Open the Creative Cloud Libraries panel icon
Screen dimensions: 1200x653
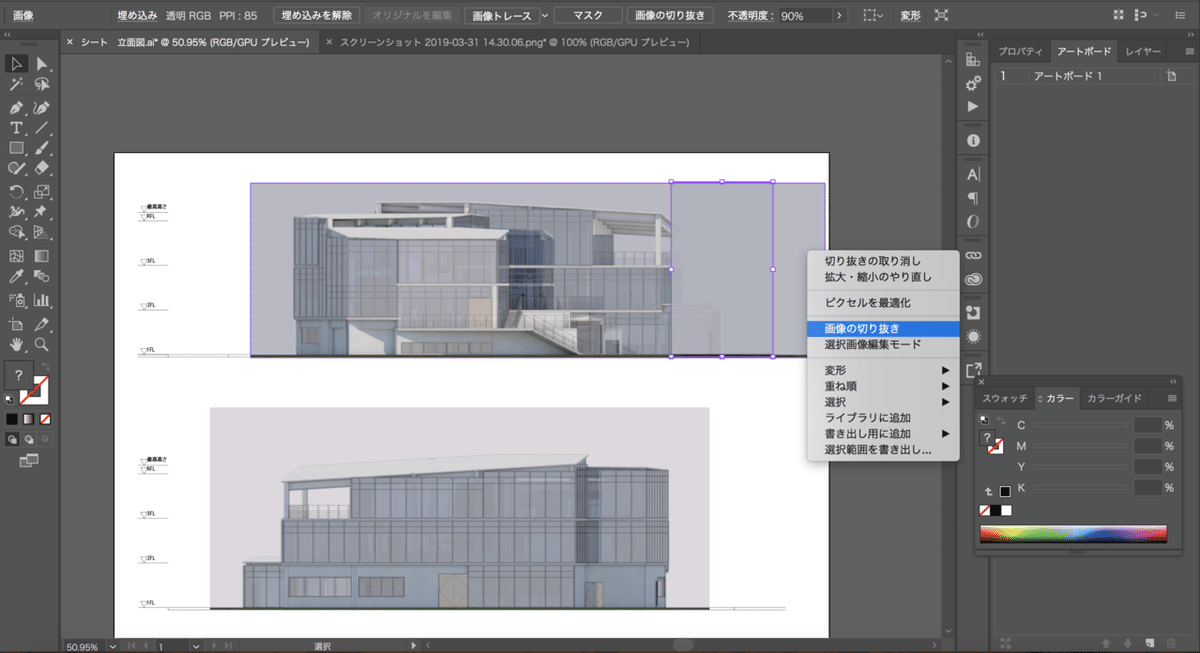[x=973, y=280]
